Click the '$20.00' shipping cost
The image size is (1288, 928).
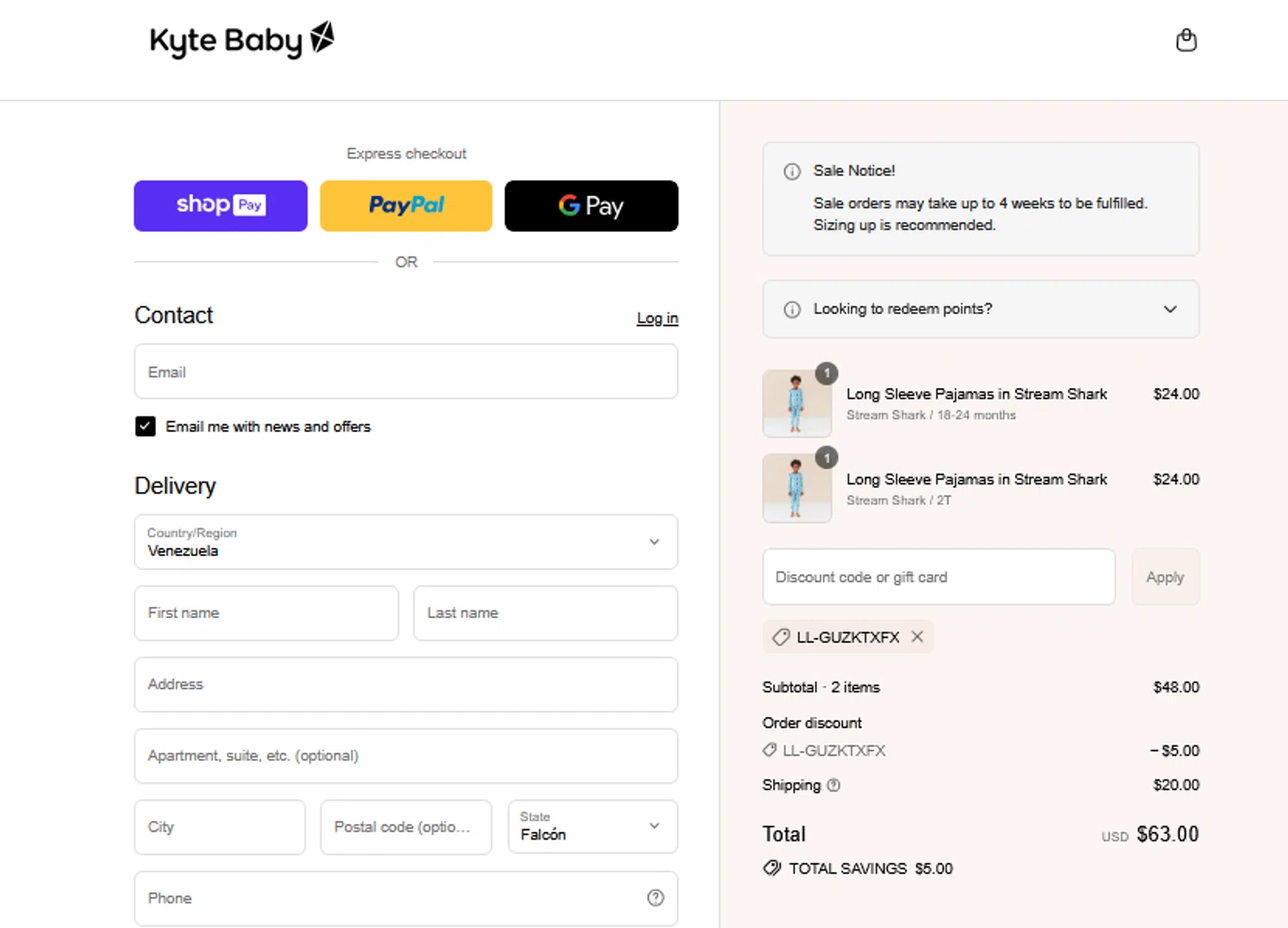(x=1176, y=785)
